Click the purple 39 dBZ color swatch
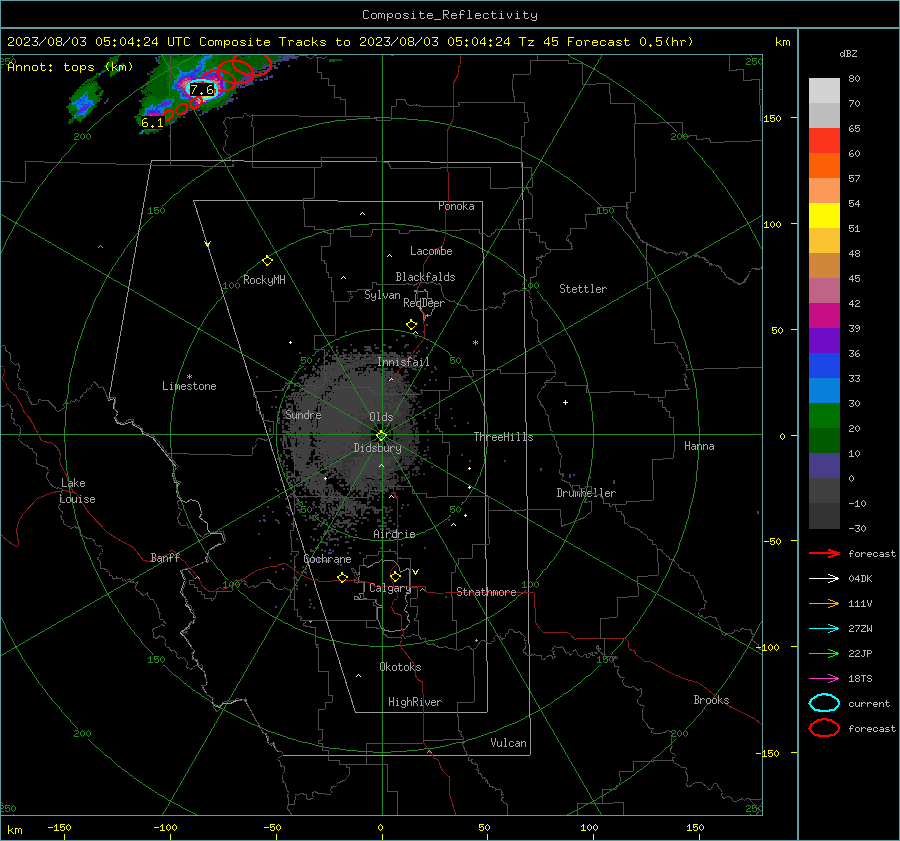900x841 pixels. (x=824, y=341)
